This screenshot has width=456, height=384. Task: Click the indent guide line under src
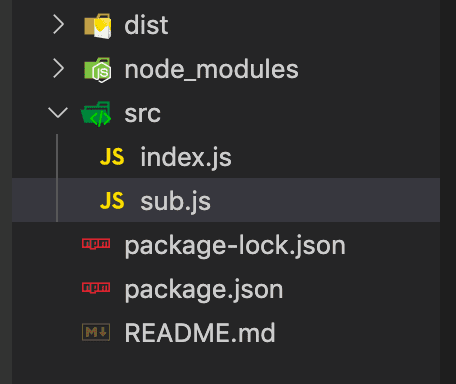tap(57, 178)
